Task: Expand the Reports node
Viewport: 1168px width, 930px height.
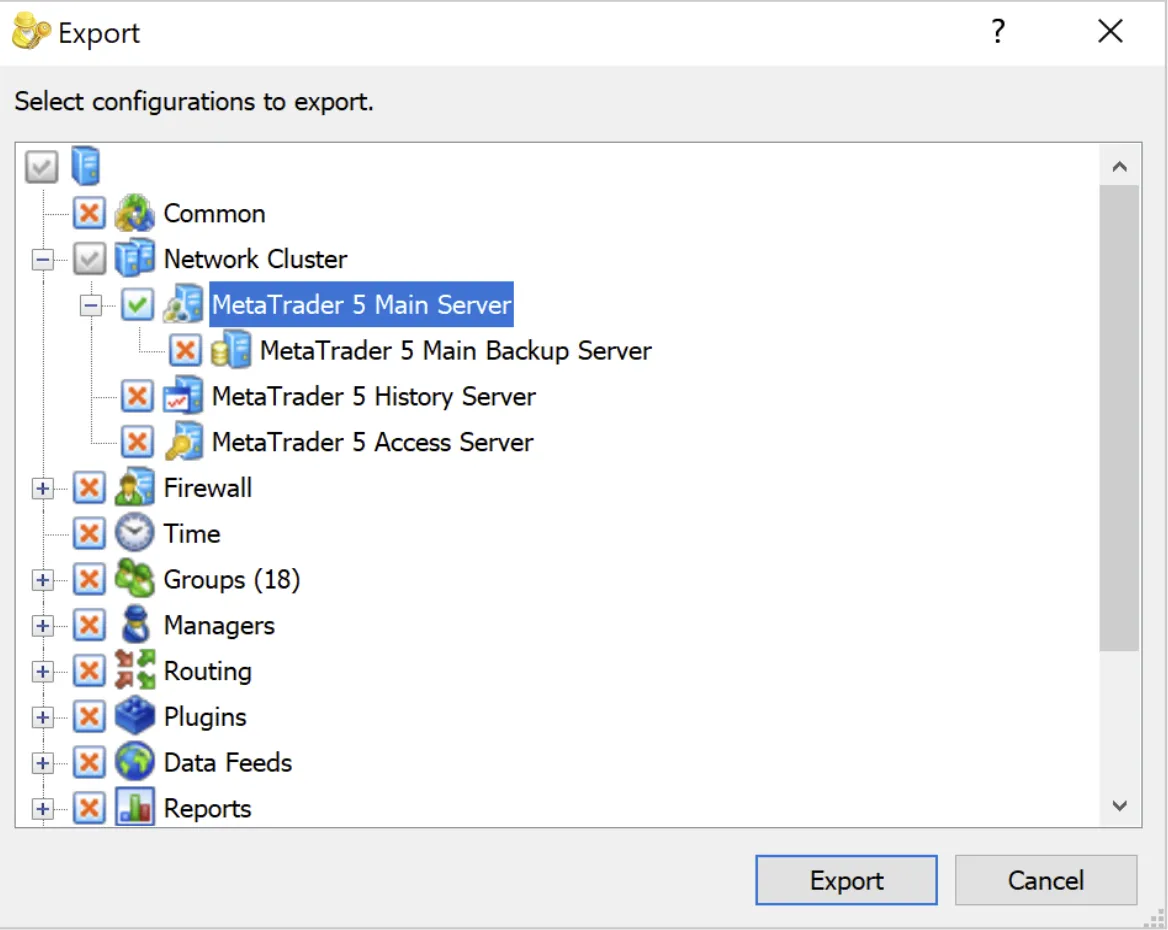Action: click(42, 809)
